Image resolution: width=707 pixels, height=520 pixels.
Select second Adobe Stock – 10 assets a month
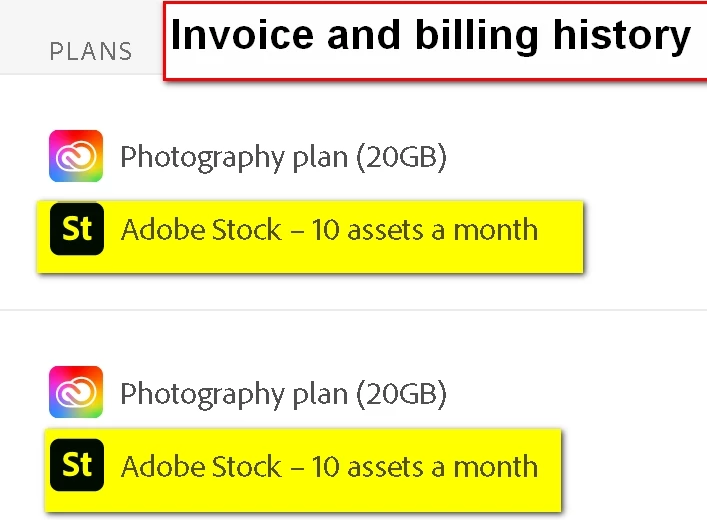(329, 467)
